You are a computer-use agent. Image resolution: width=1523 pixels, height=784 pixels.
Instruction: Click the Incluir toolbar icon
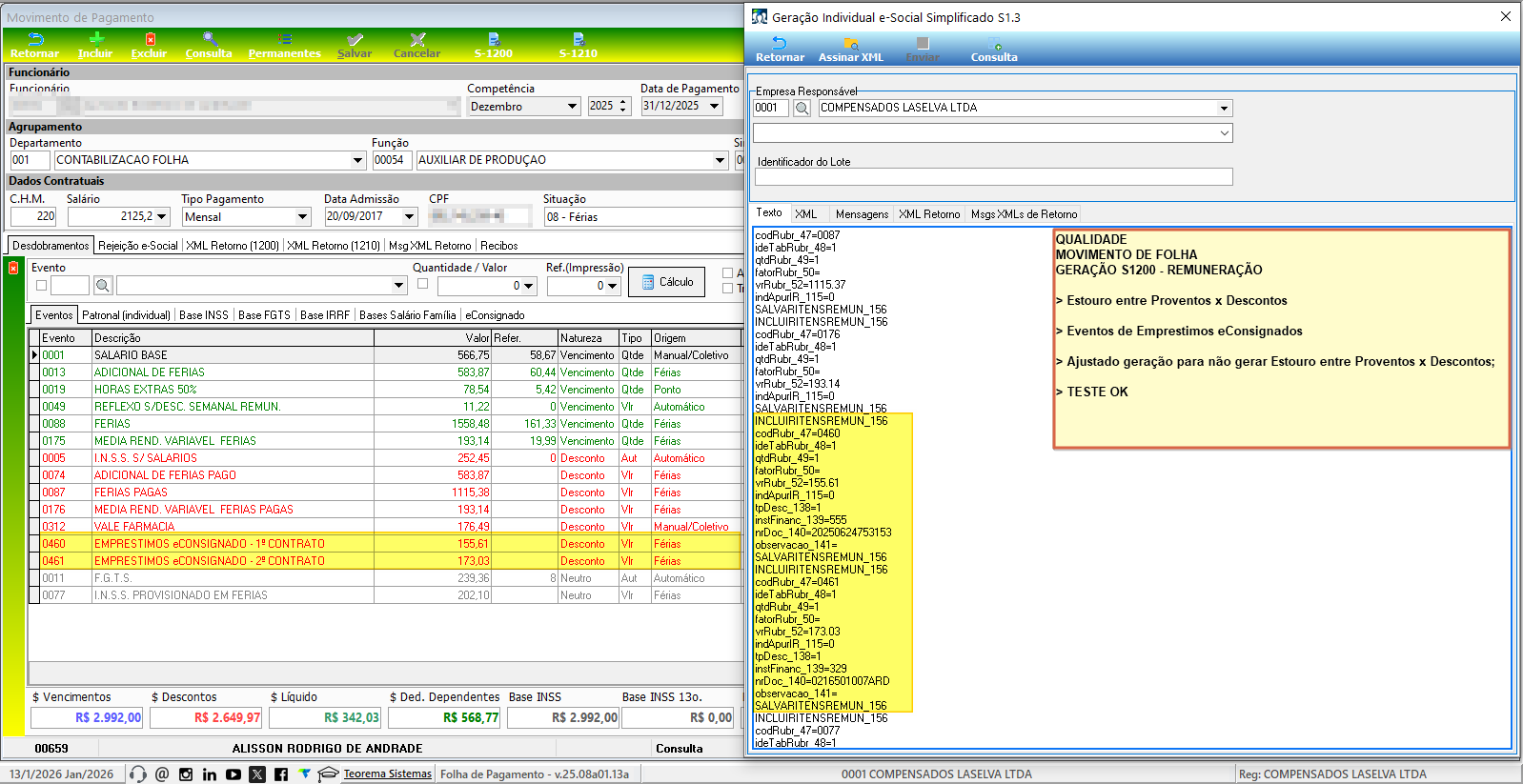click(x=95, y=45)
